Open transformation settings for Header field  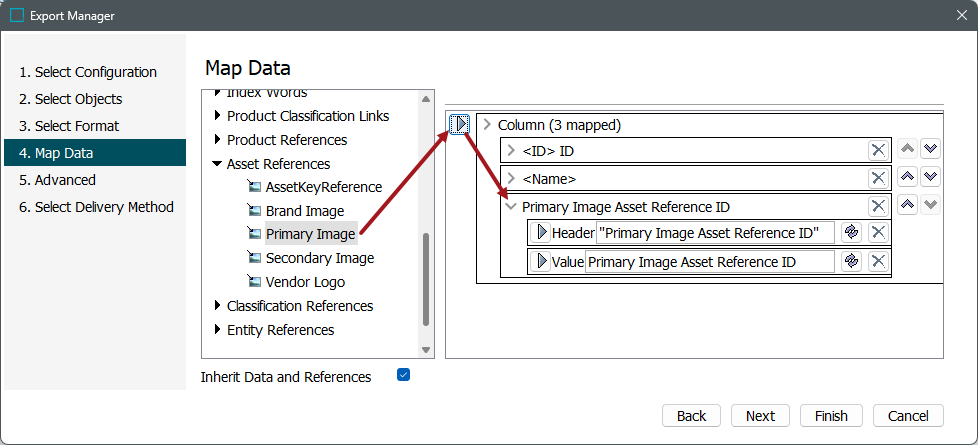851,233
